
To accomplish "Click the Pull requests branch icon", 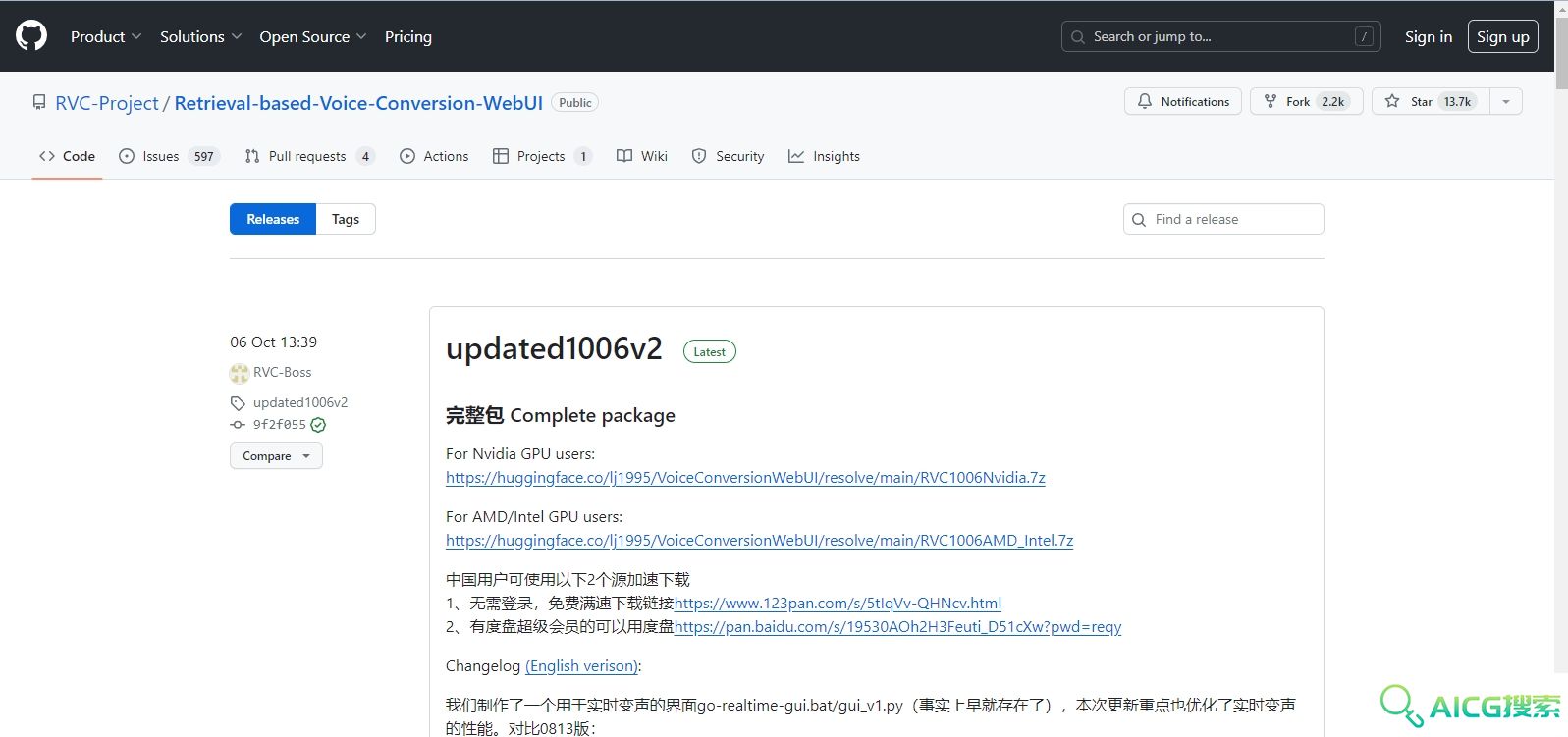I will pyautogui.click(x=252, y=156).
